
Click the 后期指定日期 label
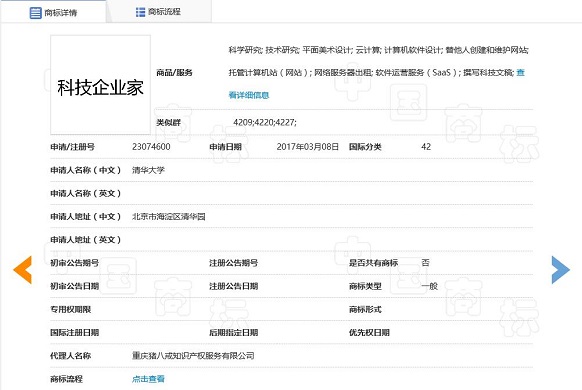233,332
